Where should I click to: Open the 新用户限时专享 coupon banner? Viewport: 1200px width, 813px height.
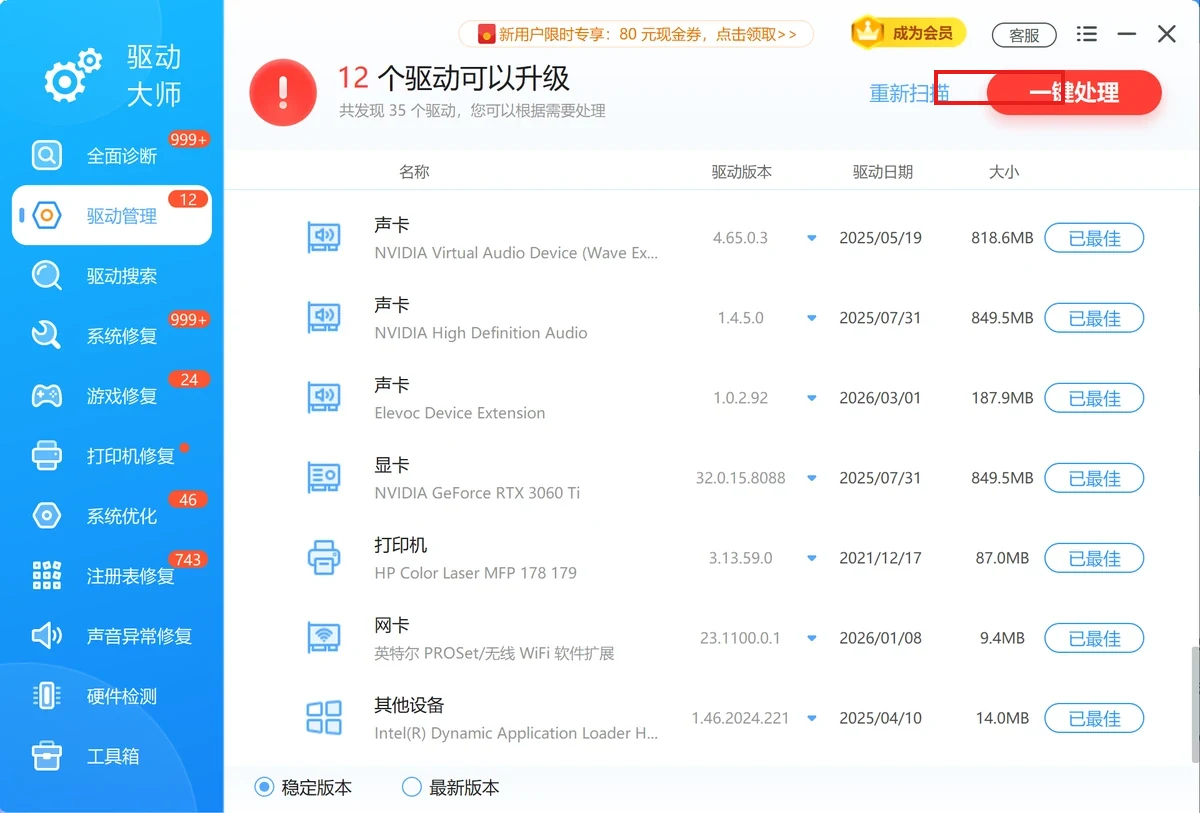636,34
